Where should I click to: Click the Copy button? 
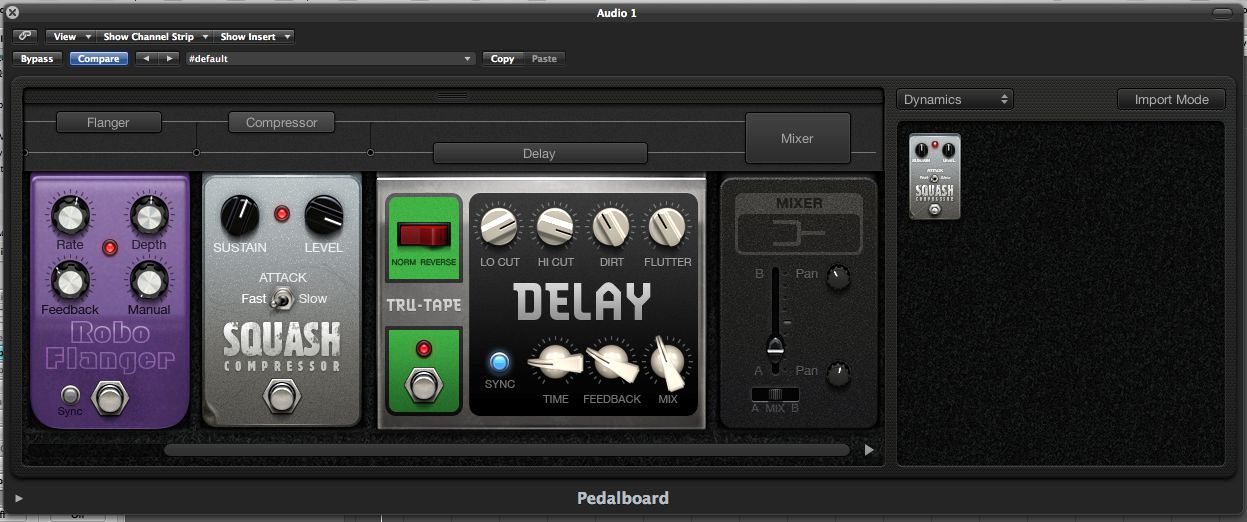502,59
